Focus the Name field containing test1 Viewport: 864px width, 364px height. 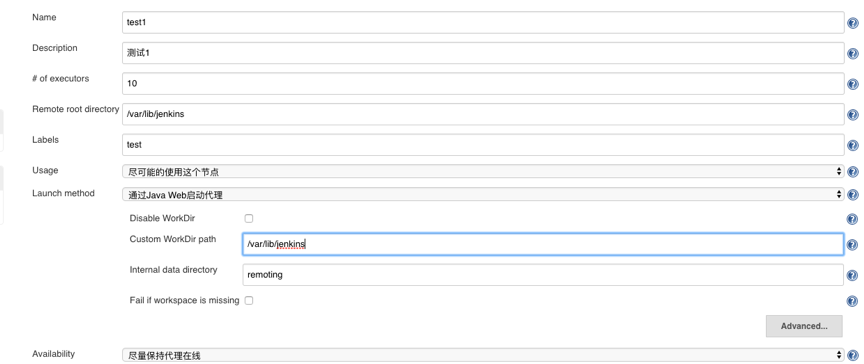click(x=483, y=23)
